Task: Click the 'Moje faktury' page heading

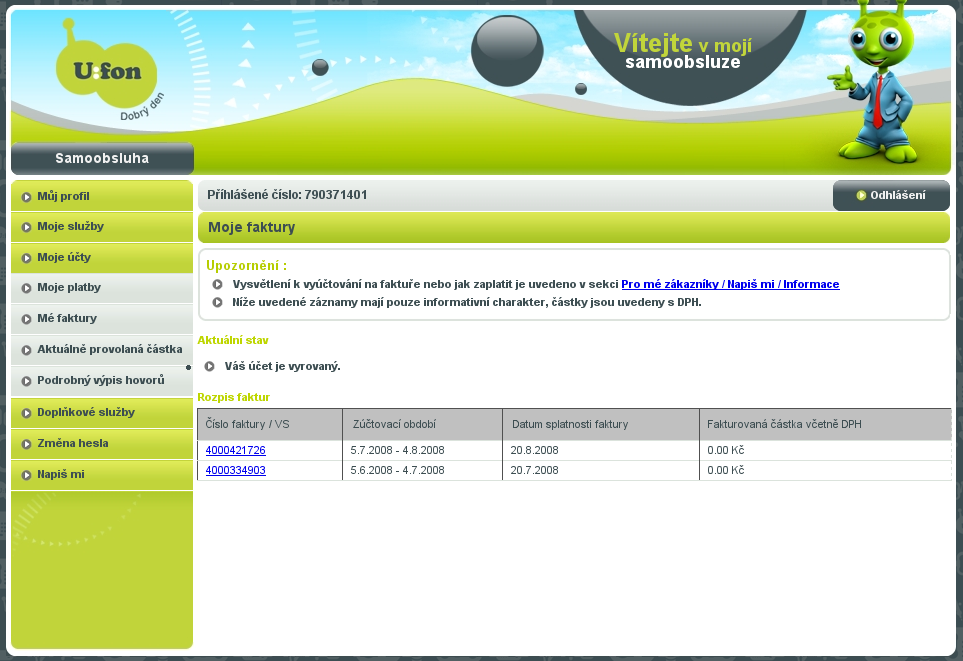Action: tap(252, 228)
